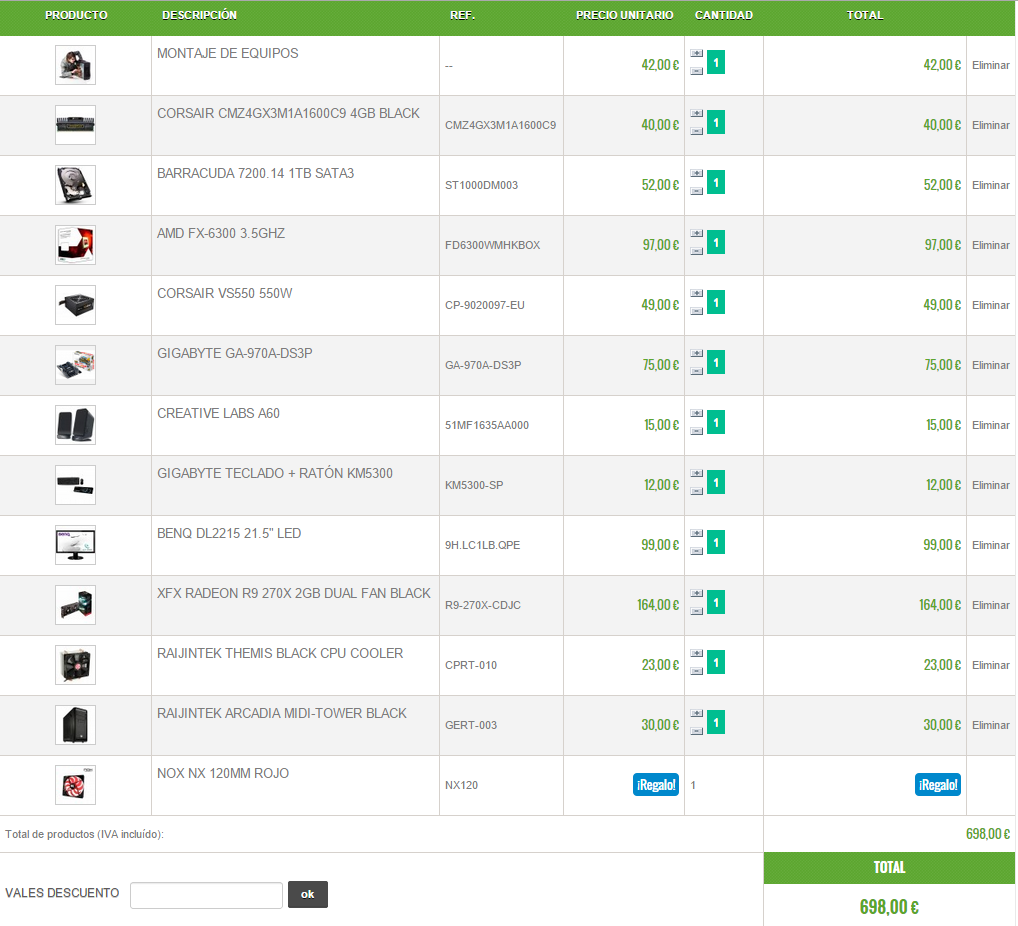The width and height of the screenshot is (1018, 926).
Task: Decrease quantity of RAIJINTEK ARCADIA tower
Action: 697,731
